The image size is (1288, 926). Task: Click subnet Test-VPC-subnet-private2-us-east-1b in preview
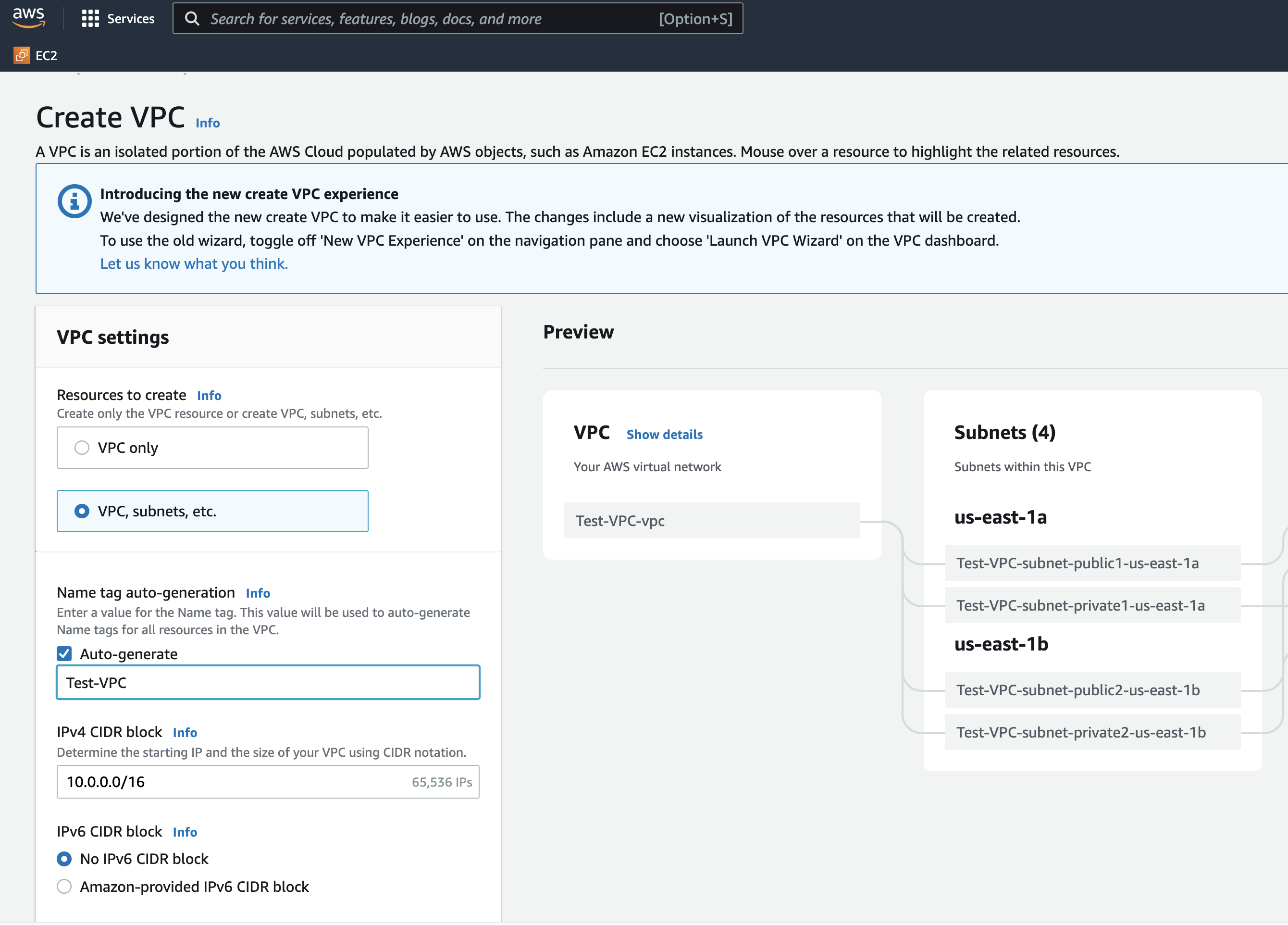(1093, 732)
